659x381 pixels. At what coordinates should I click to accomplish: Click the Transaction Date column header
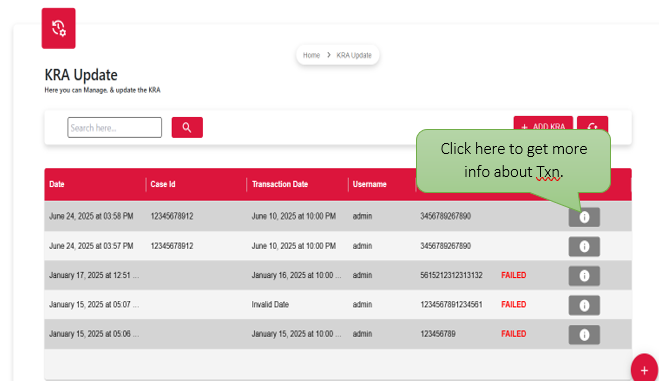click(280, 184)
